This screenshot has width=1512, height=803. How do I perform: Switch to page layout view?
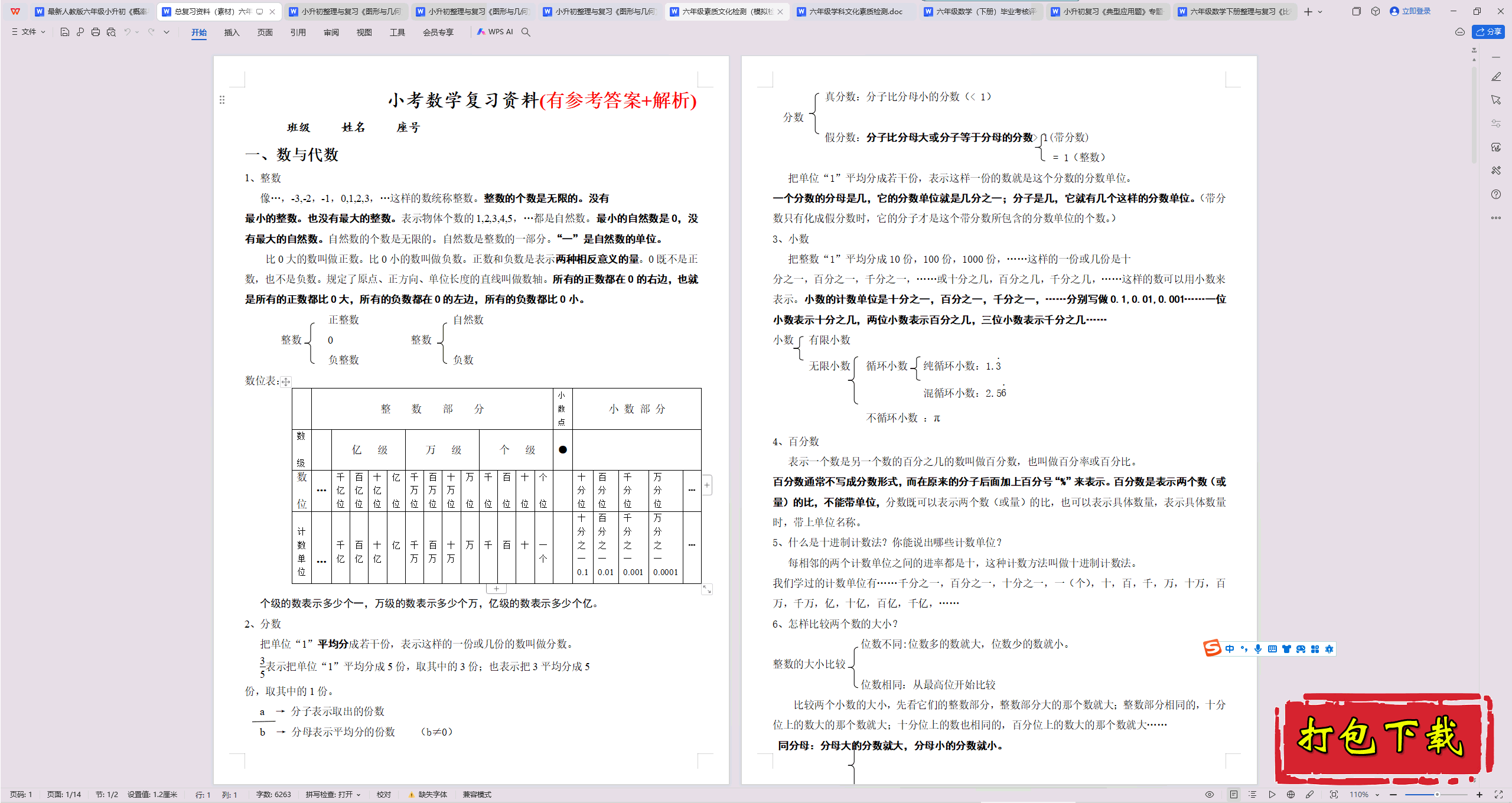(x=1234, y=795)
